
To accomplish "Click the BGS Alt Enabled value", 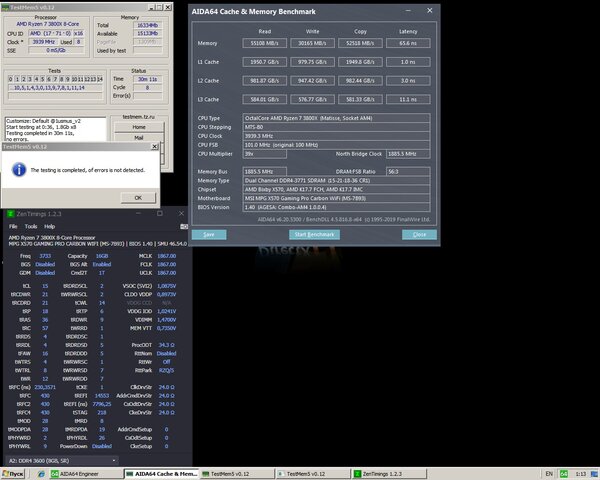I will [x=102, y=264].
